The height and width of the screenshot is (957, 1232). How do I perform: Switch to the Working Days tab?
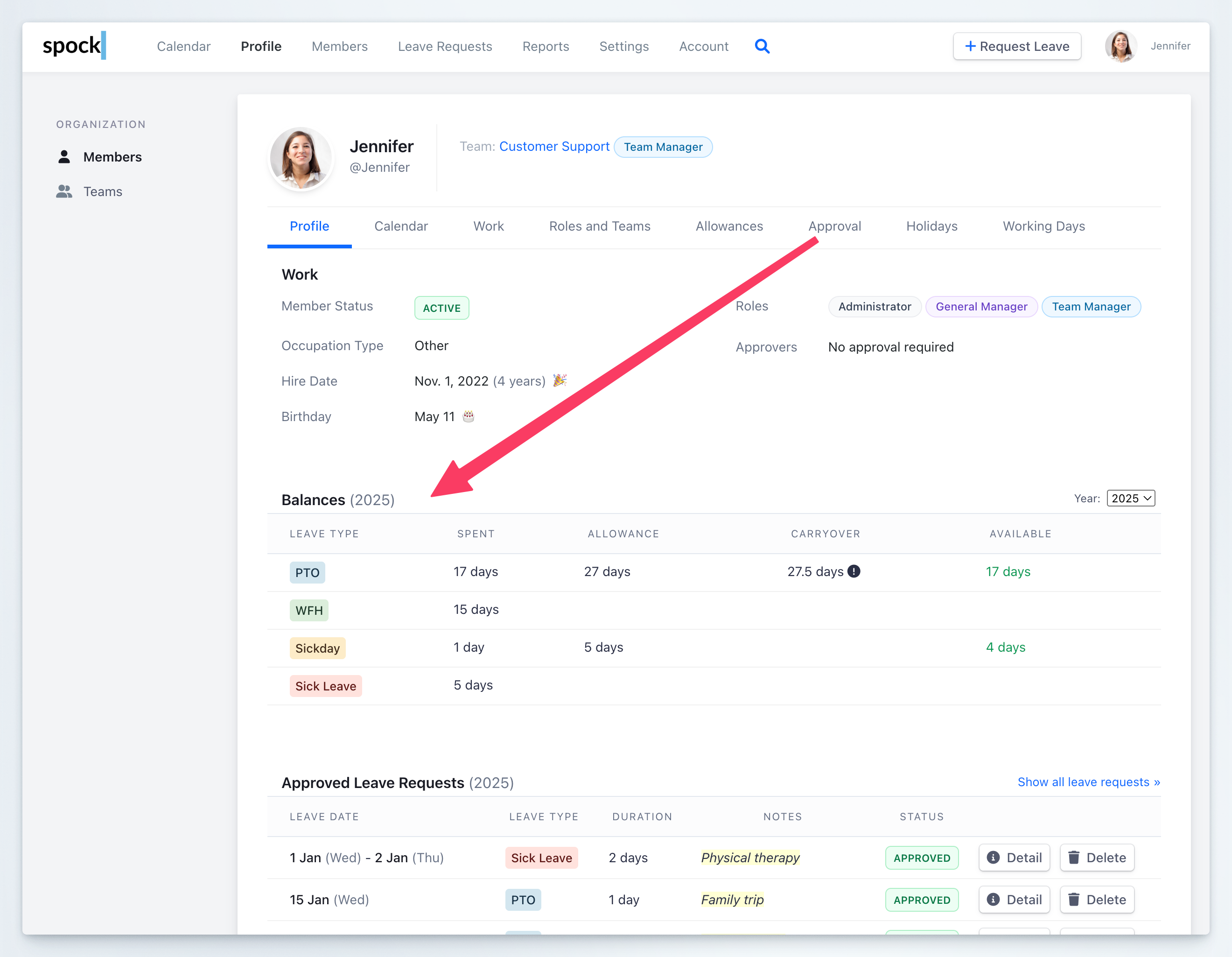click(x=1043, y=225)
